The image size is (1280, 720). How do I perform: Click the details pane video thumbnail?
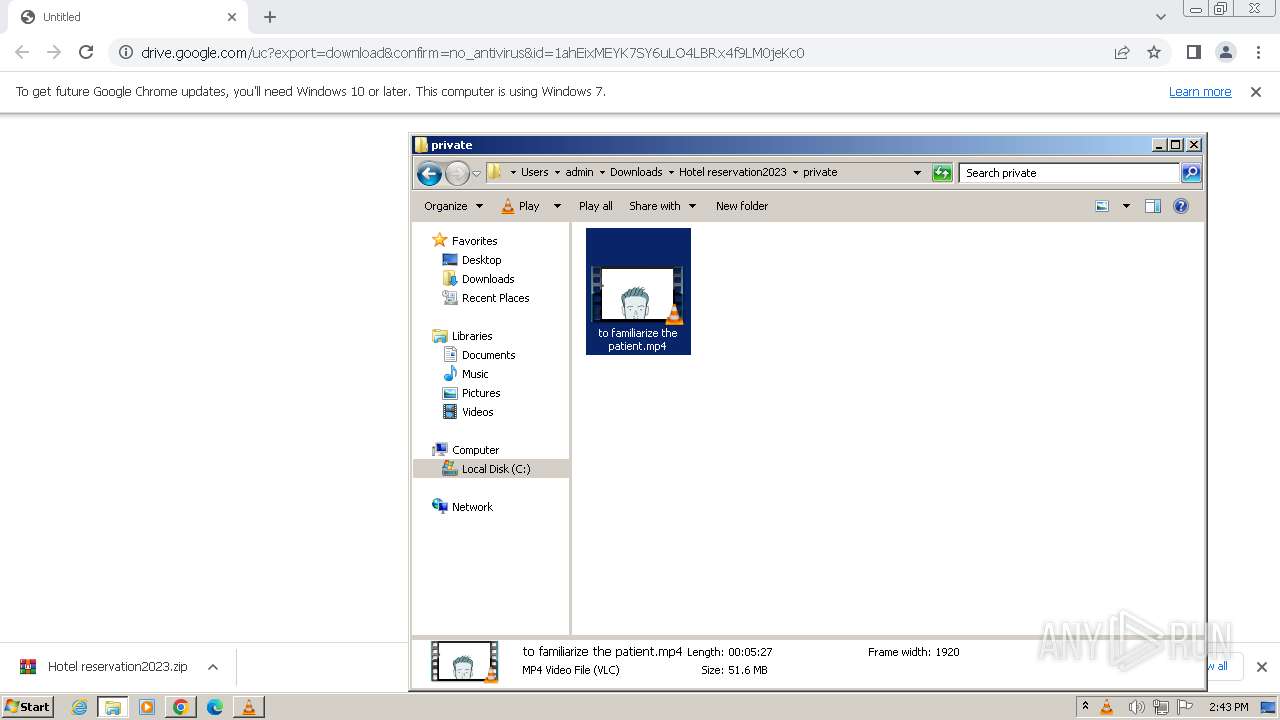tap(464, 661)
